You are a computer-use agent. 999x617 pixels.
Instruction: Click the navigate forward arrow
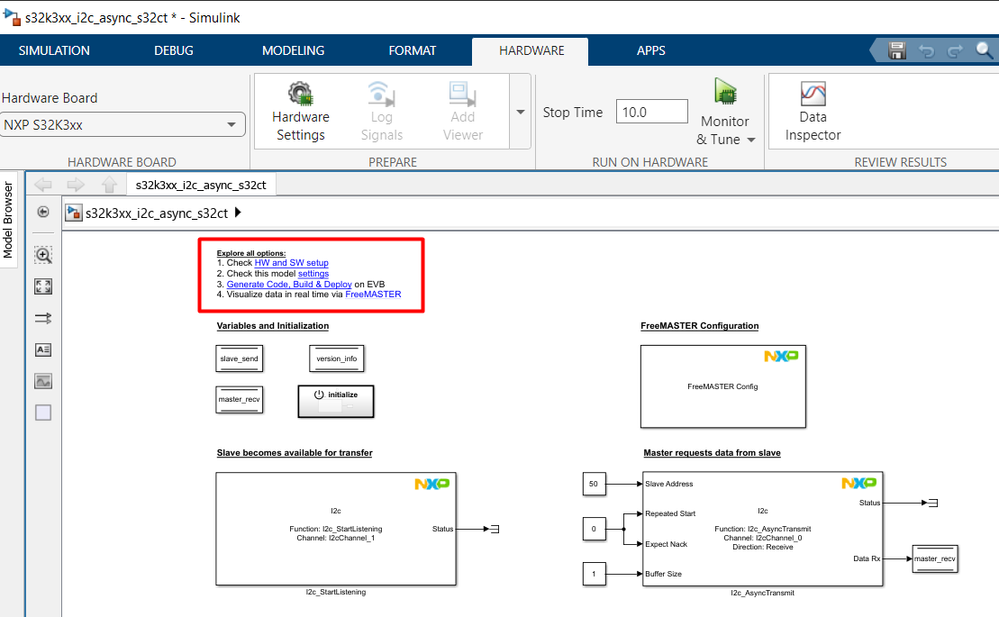click(x=76, y=185)
